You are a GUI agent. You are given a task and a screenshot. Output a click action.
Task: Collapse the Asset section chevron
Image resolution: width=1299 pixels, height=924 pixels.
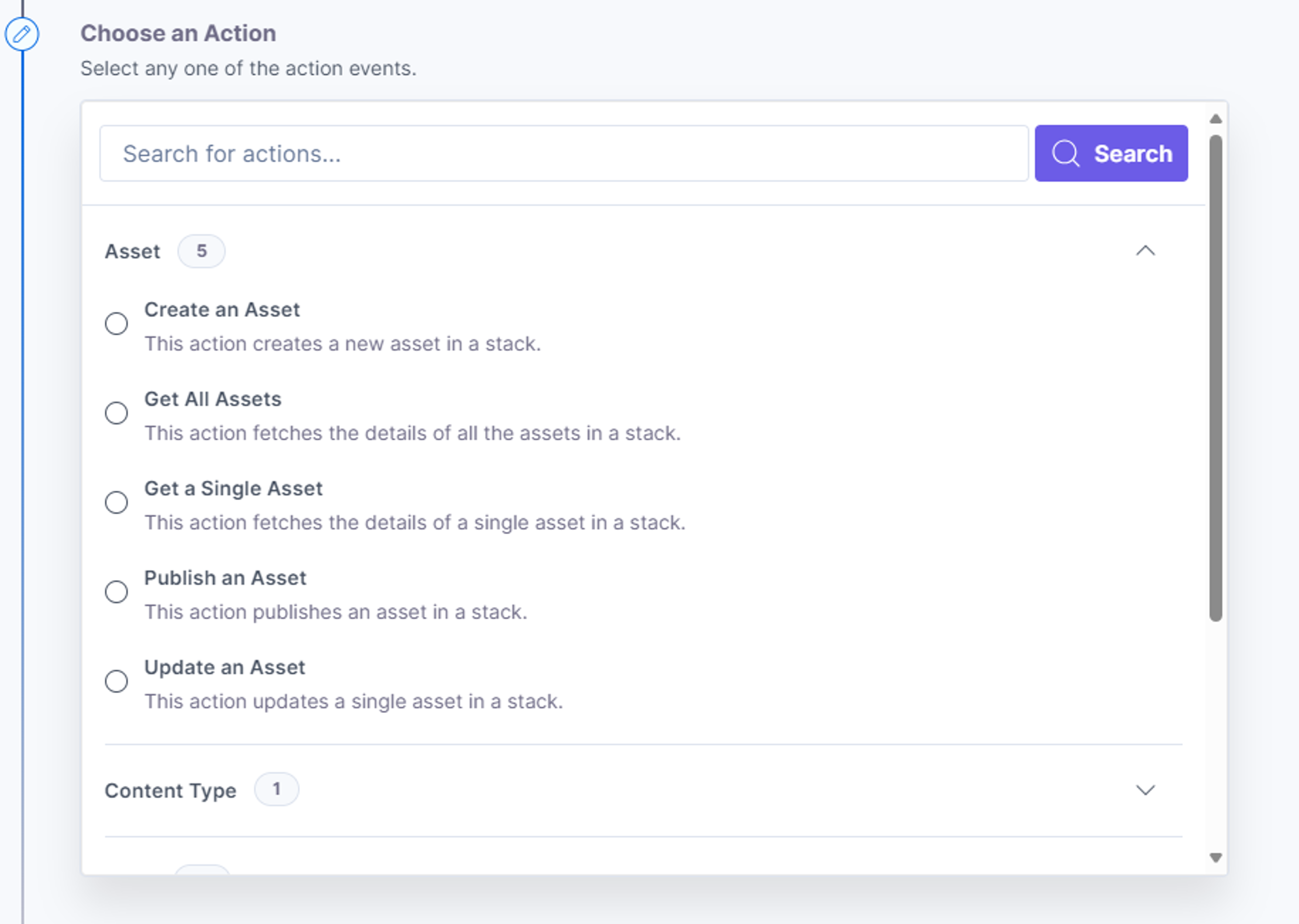click(1145, 251)
